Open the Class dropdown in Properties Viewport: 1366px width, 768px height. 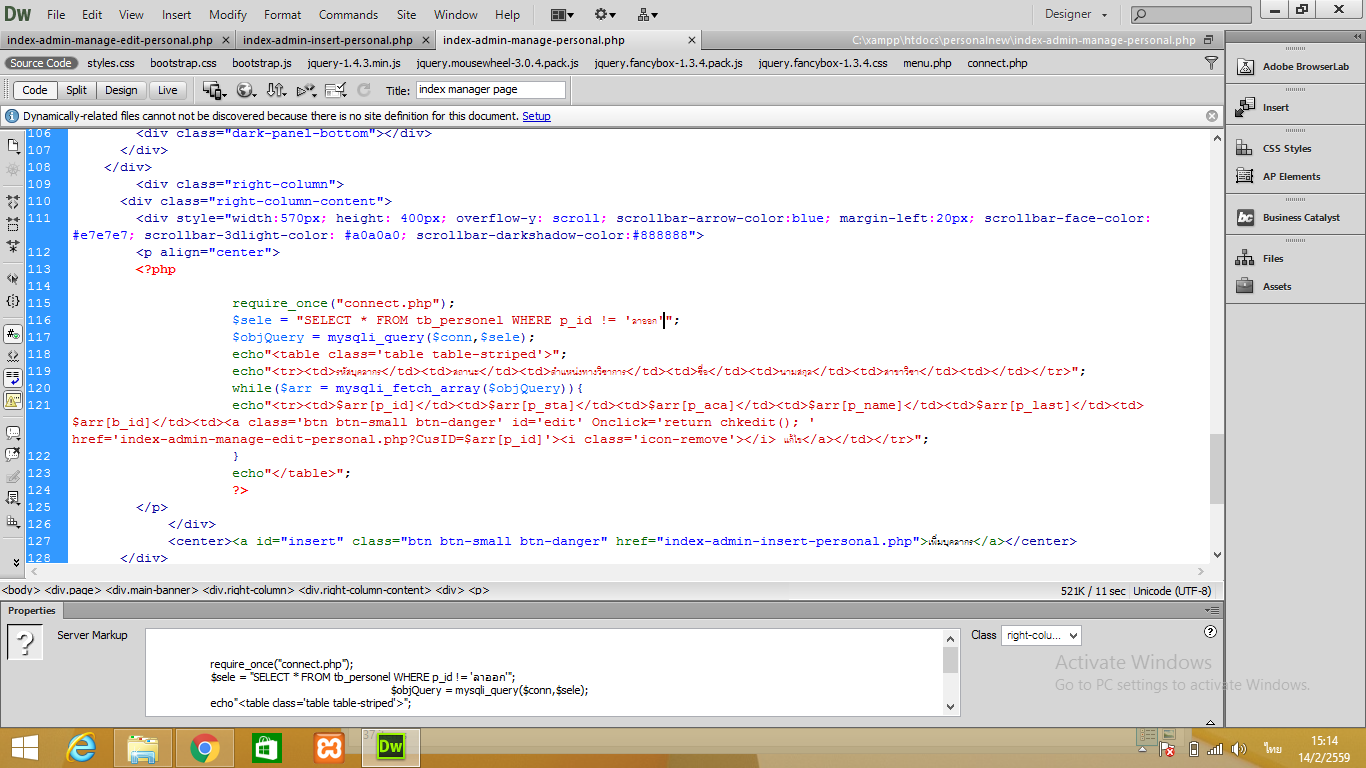coord(1040,635)
